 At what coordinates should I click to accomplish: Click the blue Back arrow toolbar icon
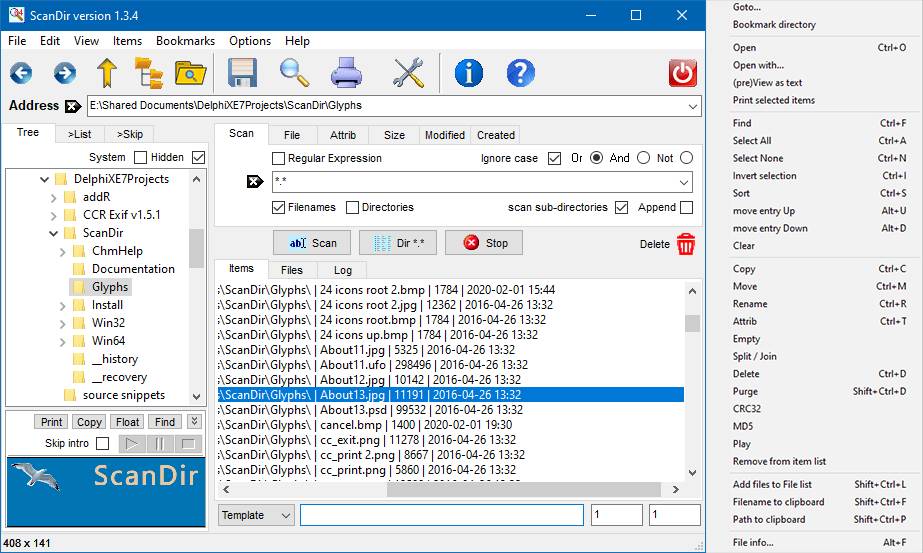pyautogui.click(x=21, y=74)
